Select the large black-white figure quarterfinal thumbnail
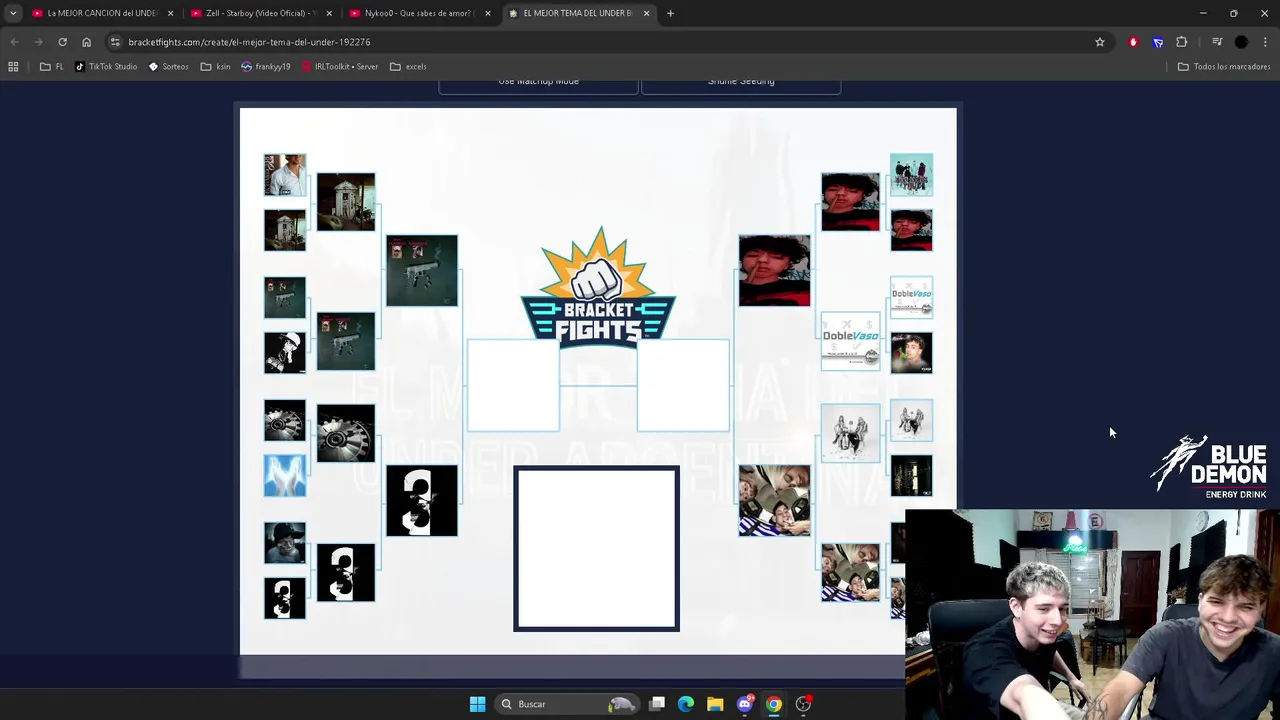Image resolution: width=1280 pixels, height=720 pixels. (422, 501)
